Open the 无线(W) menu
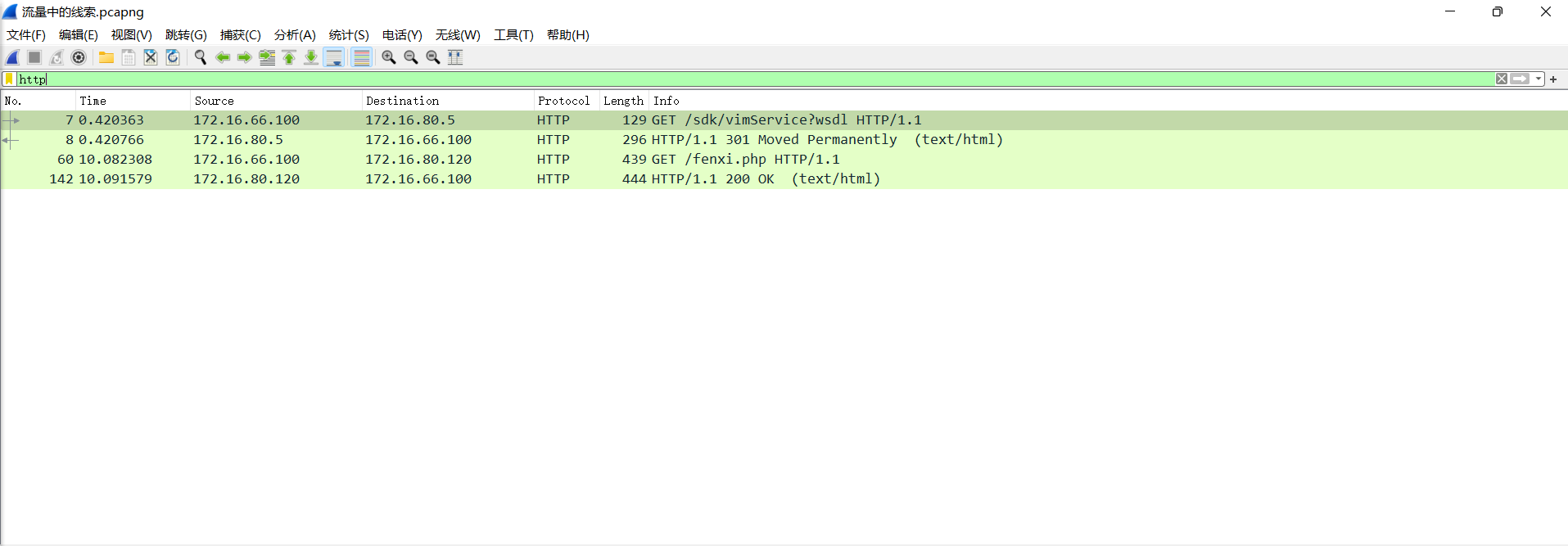 [458, 35]
